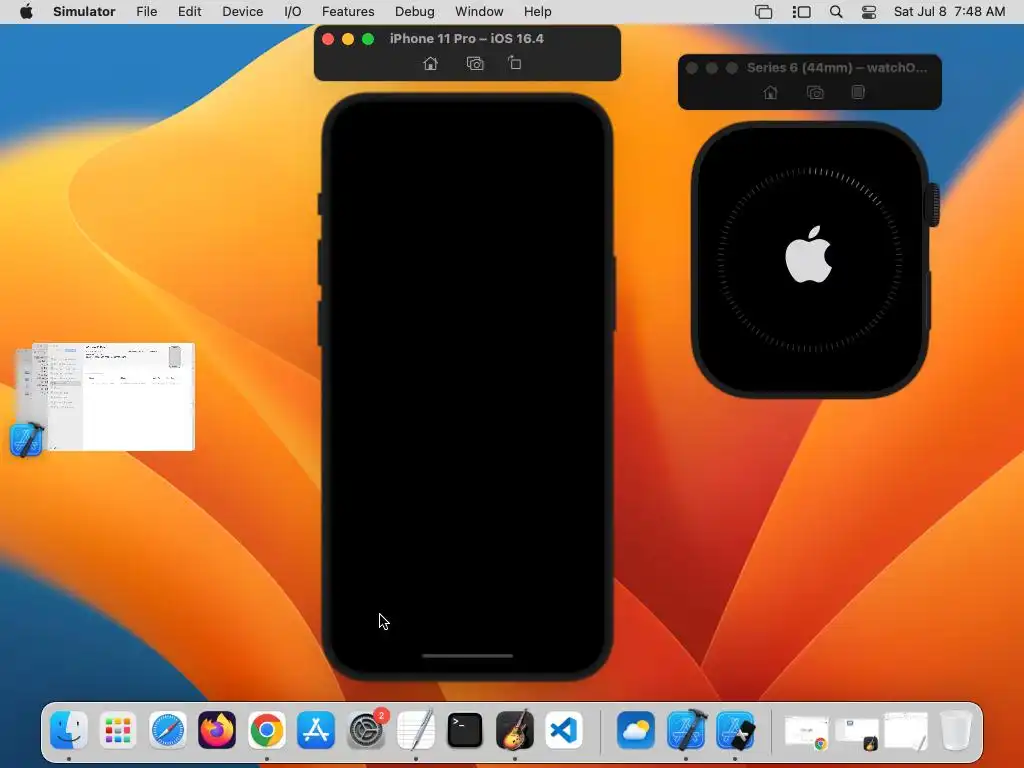Viewport: 1024px width, 768px height.
Task: Open the Apple menu
Action: coord(26,12)
